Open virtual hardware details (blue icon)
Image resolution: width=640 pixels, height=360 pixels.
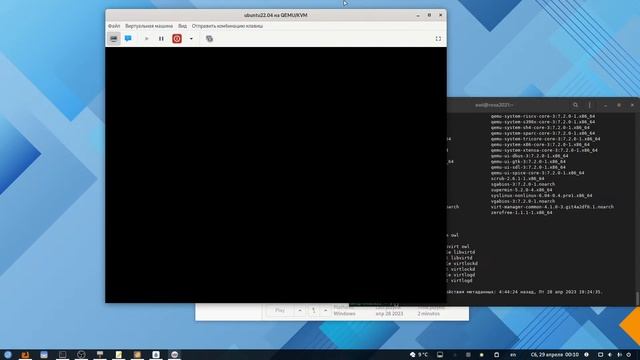[128, 39]
